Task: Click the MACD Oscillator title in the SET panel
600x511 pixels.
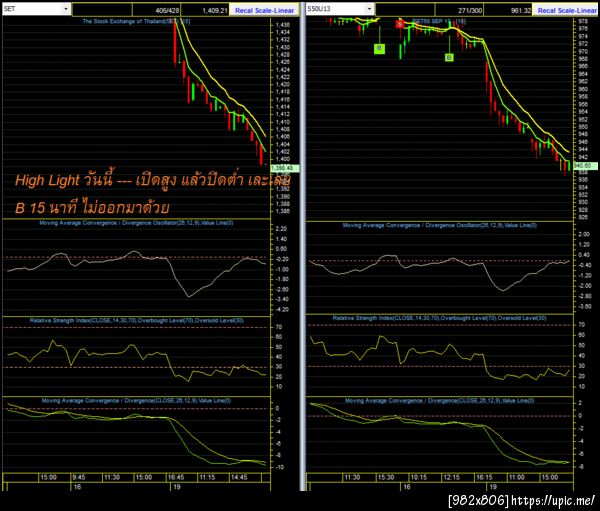Action: [x=136, y=223]
